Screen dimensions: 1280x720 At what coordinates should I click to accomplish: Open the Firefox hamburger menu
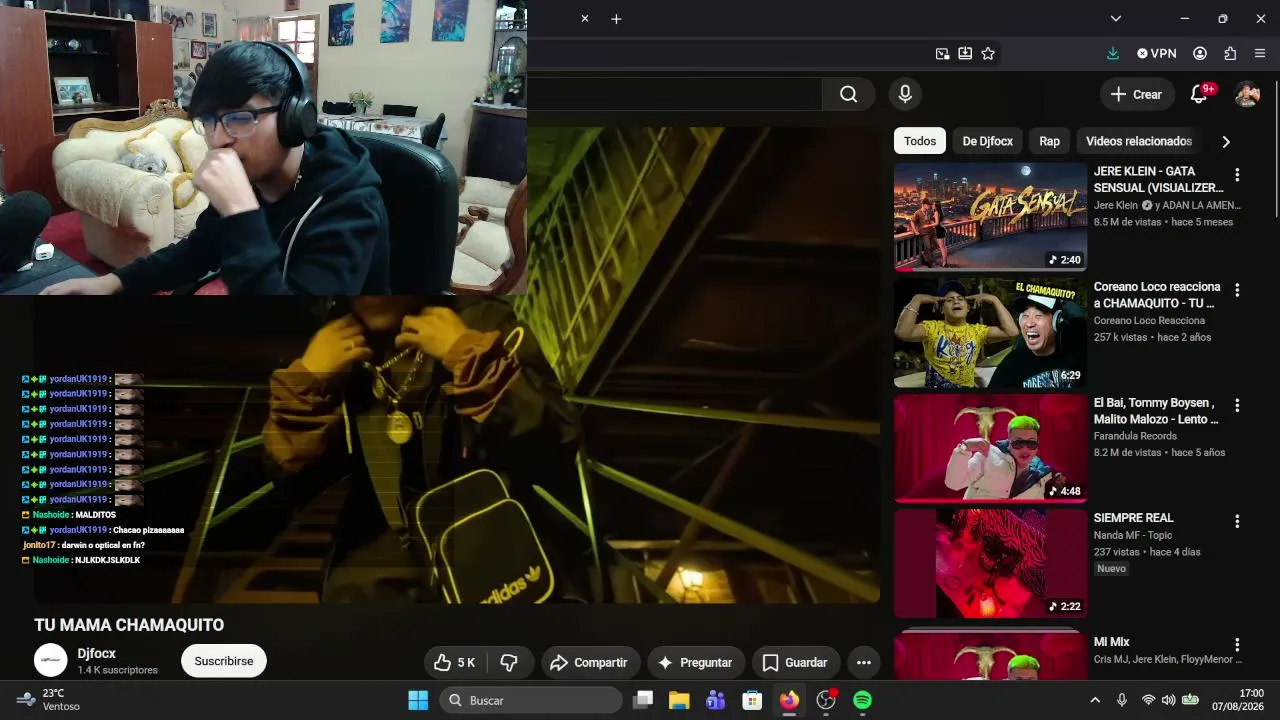(x=1260, y=53)
